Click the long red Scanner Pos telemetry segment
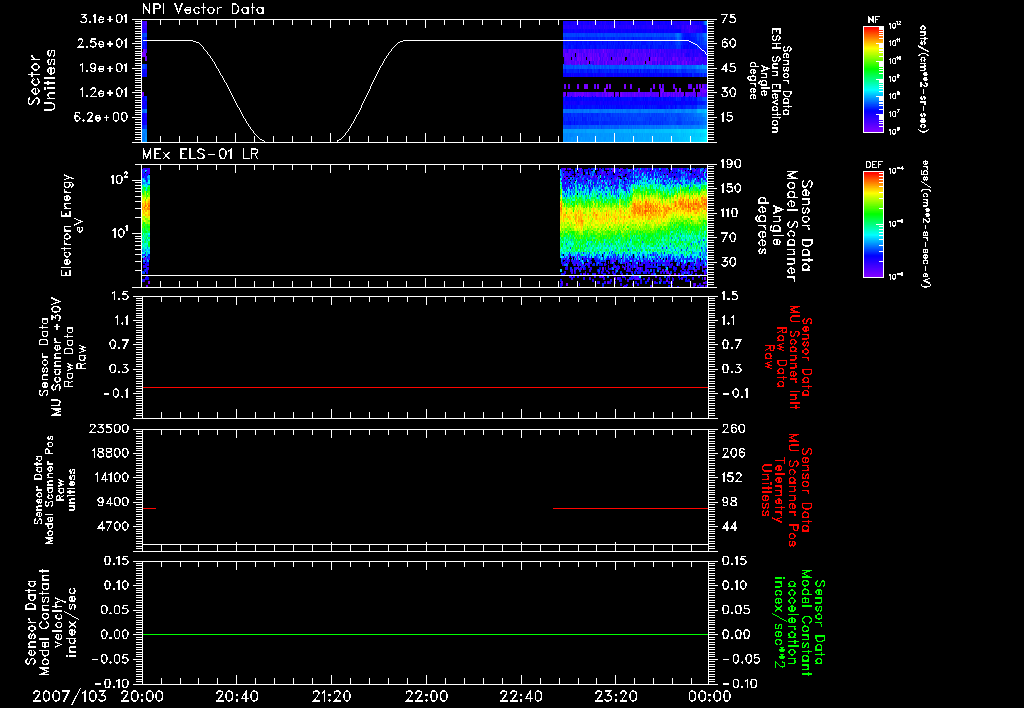This screenshot has height=708, width=1024. coord(630,508)
